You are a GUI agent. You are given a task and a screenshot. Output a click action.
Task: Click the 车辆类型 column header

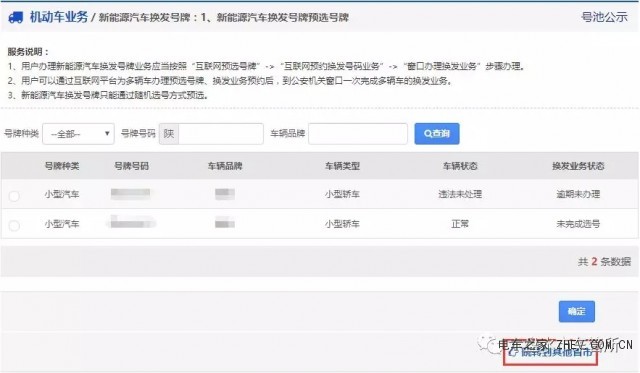click(342, 166)
